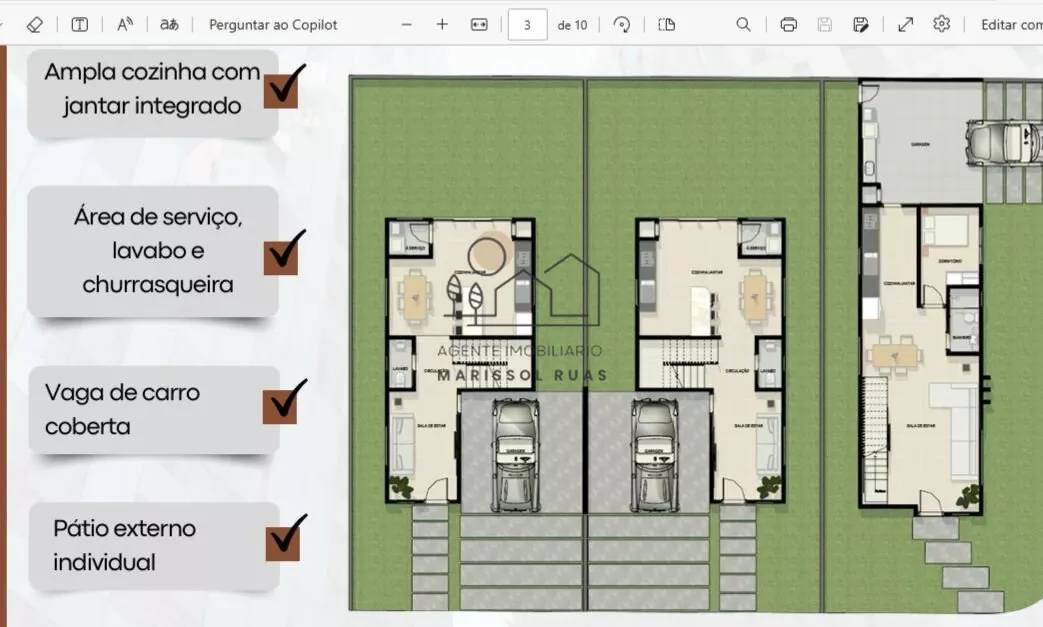This screenshot has height=627, width=1043.
Task: Select the Eraser tool in the PDF toolbar
Action: (34, 25)
